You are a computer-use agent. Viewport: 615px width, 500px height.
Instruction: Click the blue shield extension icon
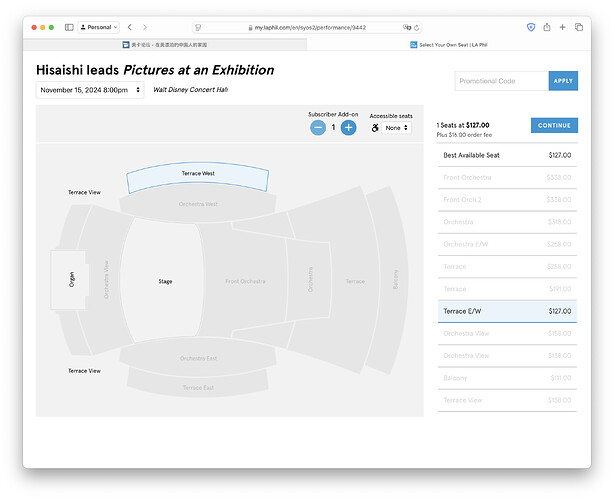click(x=529, y=27)
